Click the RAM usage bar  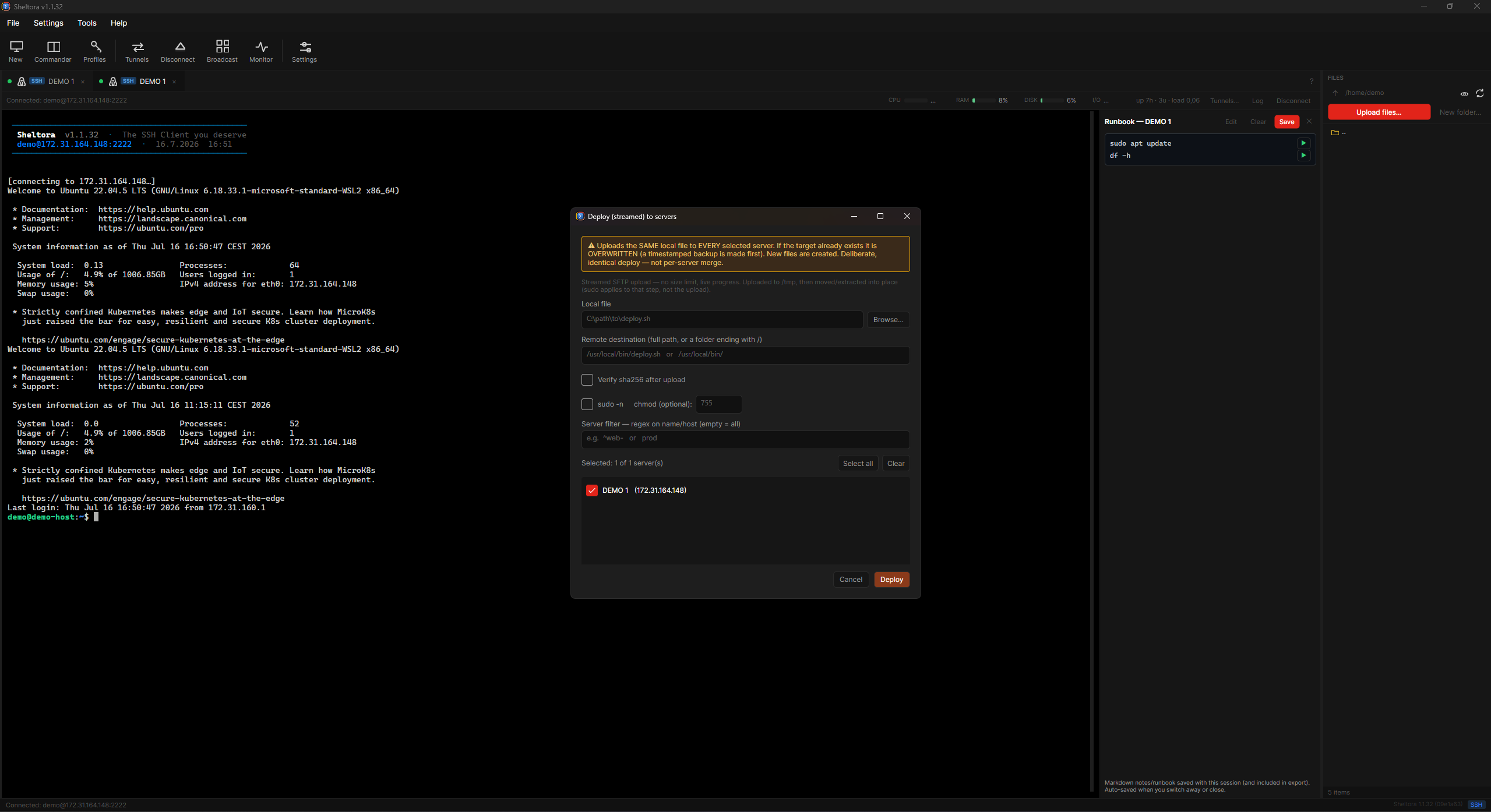(x=984, y=100)
